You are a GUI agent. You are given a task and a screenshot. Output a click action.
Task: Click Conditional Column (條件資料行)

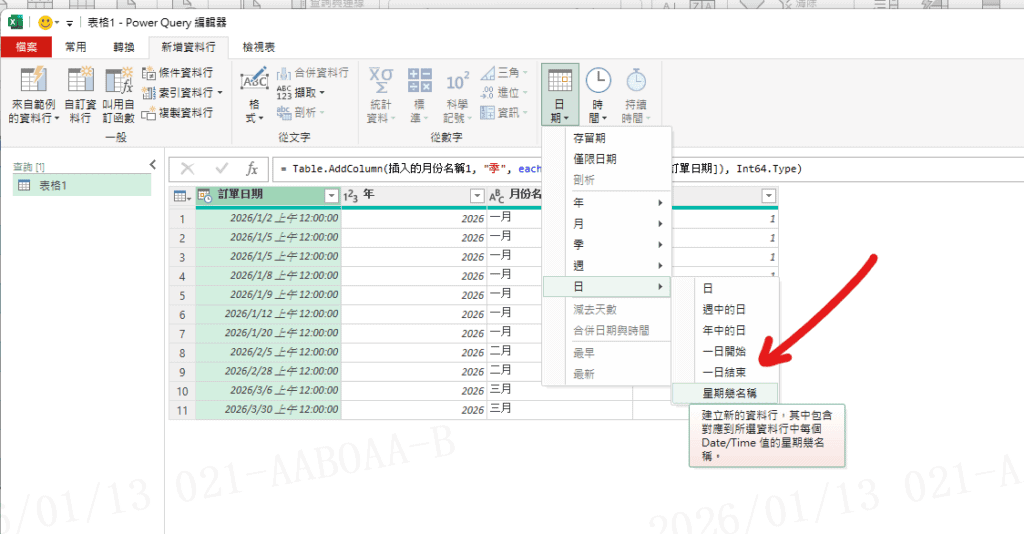tap(178, 72)
